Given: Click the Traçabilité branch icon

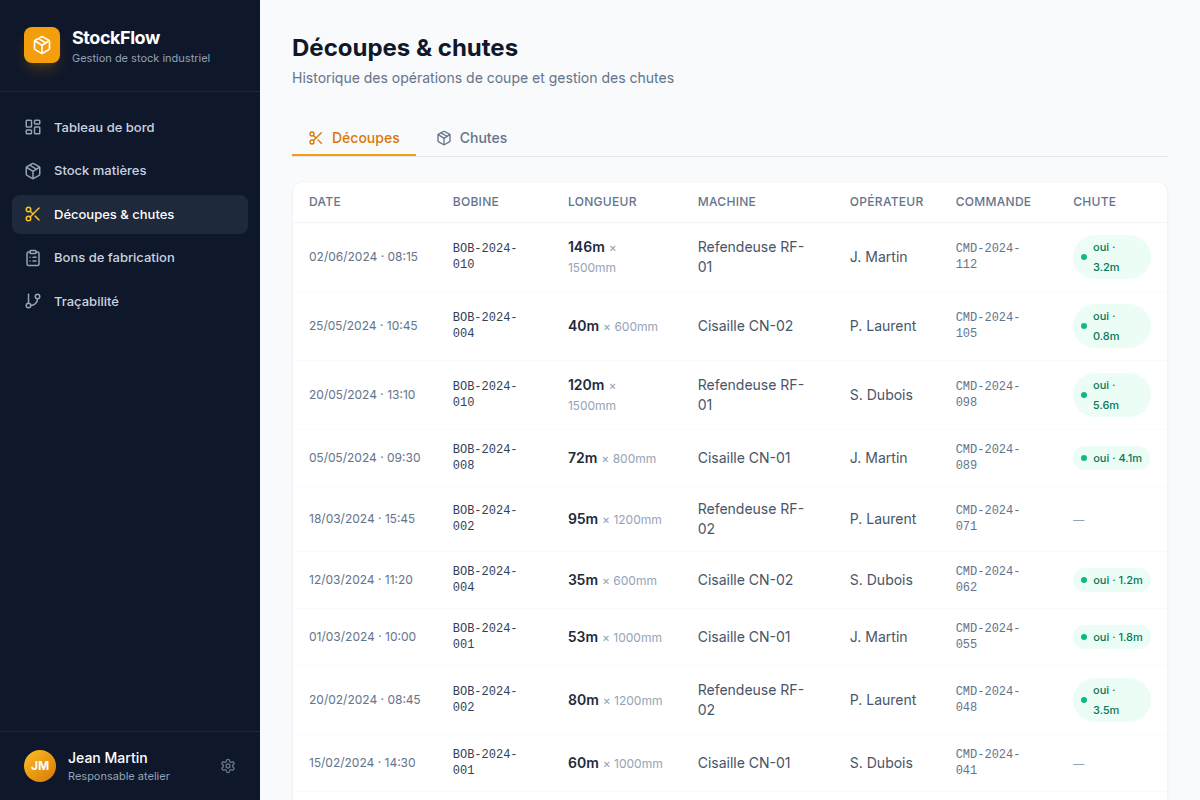Looking at the screenshot, I should (33, 301).
